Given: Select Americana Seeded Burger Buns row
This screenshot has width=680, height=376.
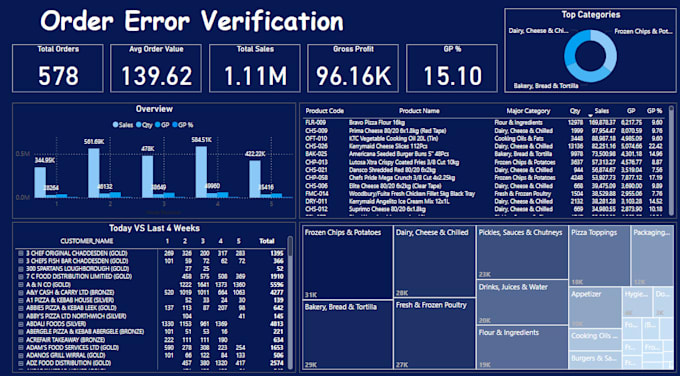Looking at the screenshot, I should click(484, 154).
